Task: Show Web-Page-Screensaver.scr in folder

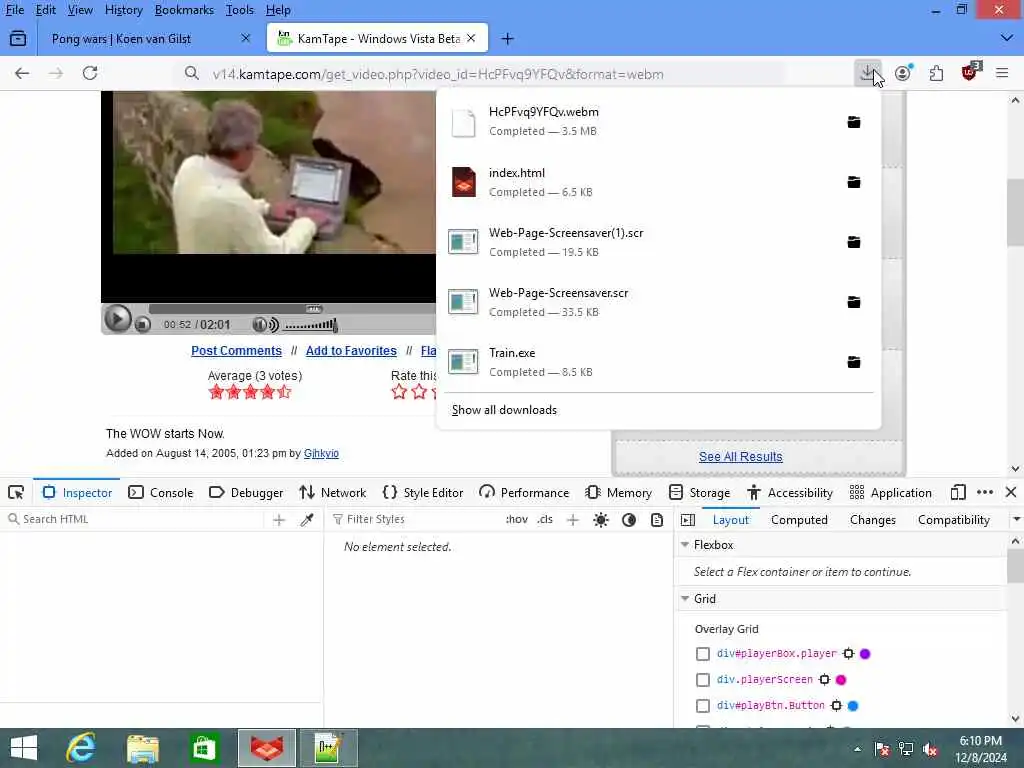Action: (854, 302)
